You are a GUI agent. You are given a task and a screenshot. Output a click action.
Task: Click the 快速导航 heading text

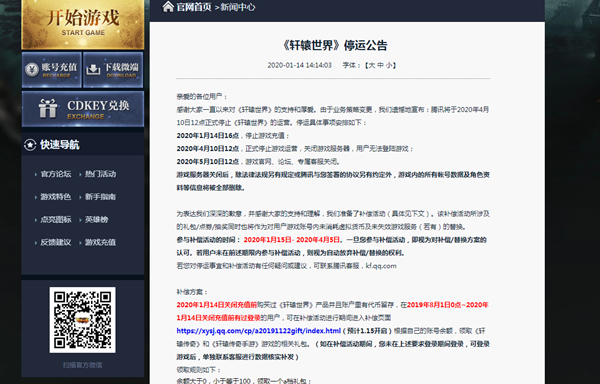(60, 145)
